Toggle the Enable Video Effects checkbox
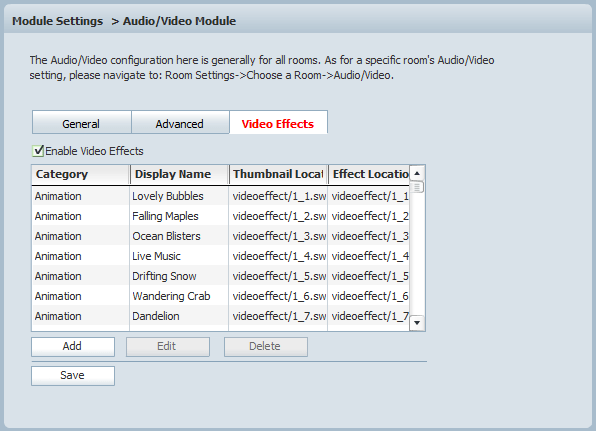596x431 pixels. (38, 151)
